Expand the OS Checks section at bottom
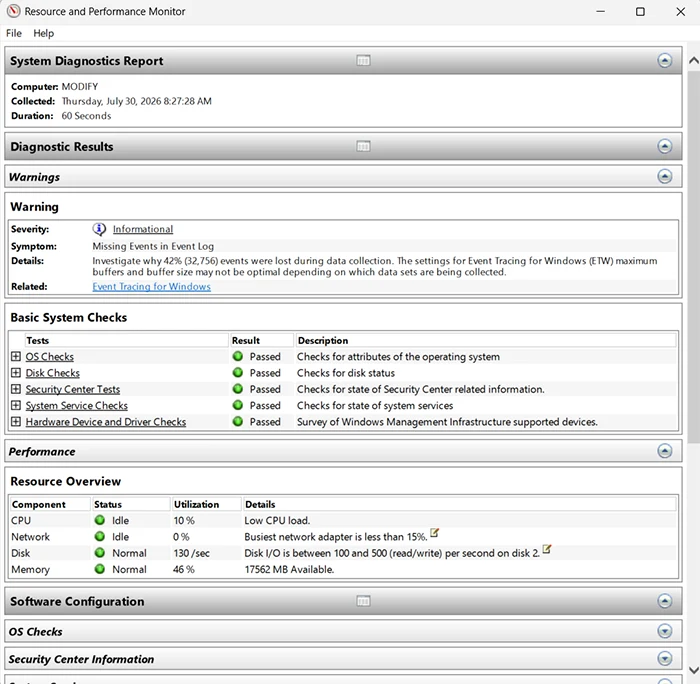 [x=664, y=631]
